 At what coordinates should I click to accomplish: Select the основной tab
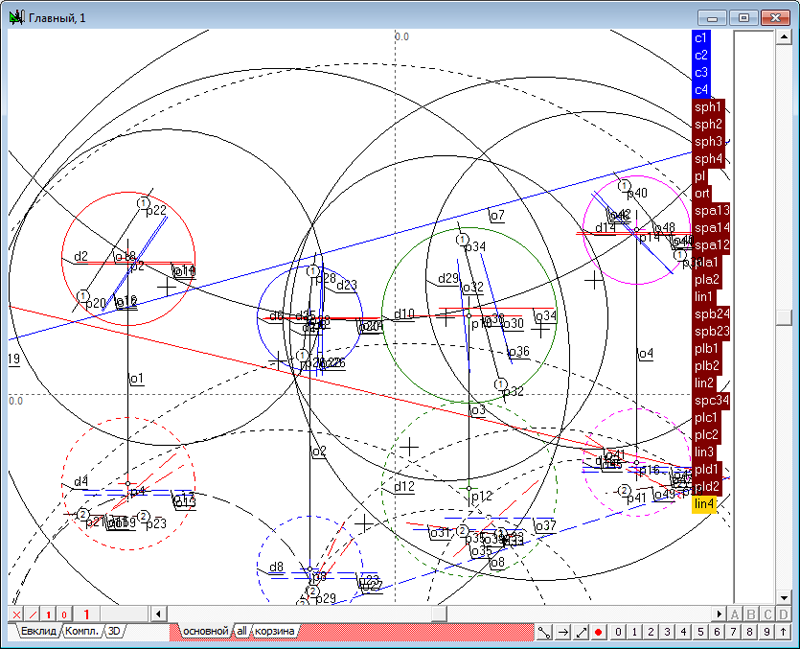pos(206,631)
